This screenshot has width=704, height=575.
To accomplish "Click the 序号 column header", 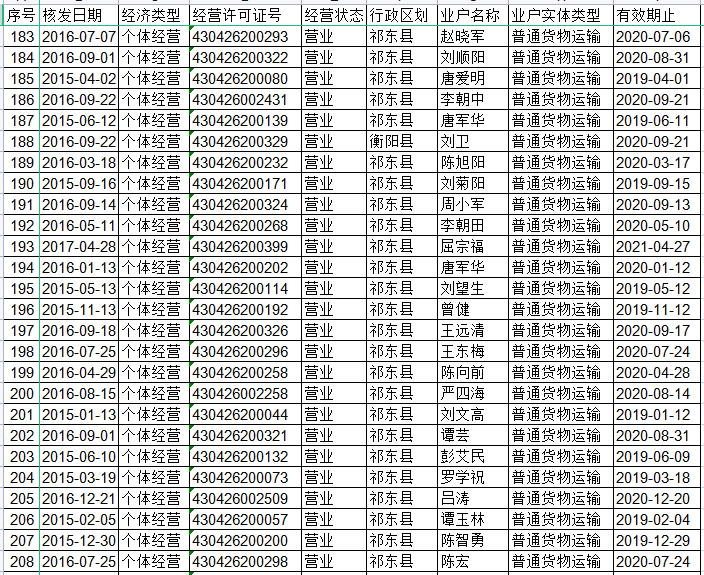I will click(20, 15).
